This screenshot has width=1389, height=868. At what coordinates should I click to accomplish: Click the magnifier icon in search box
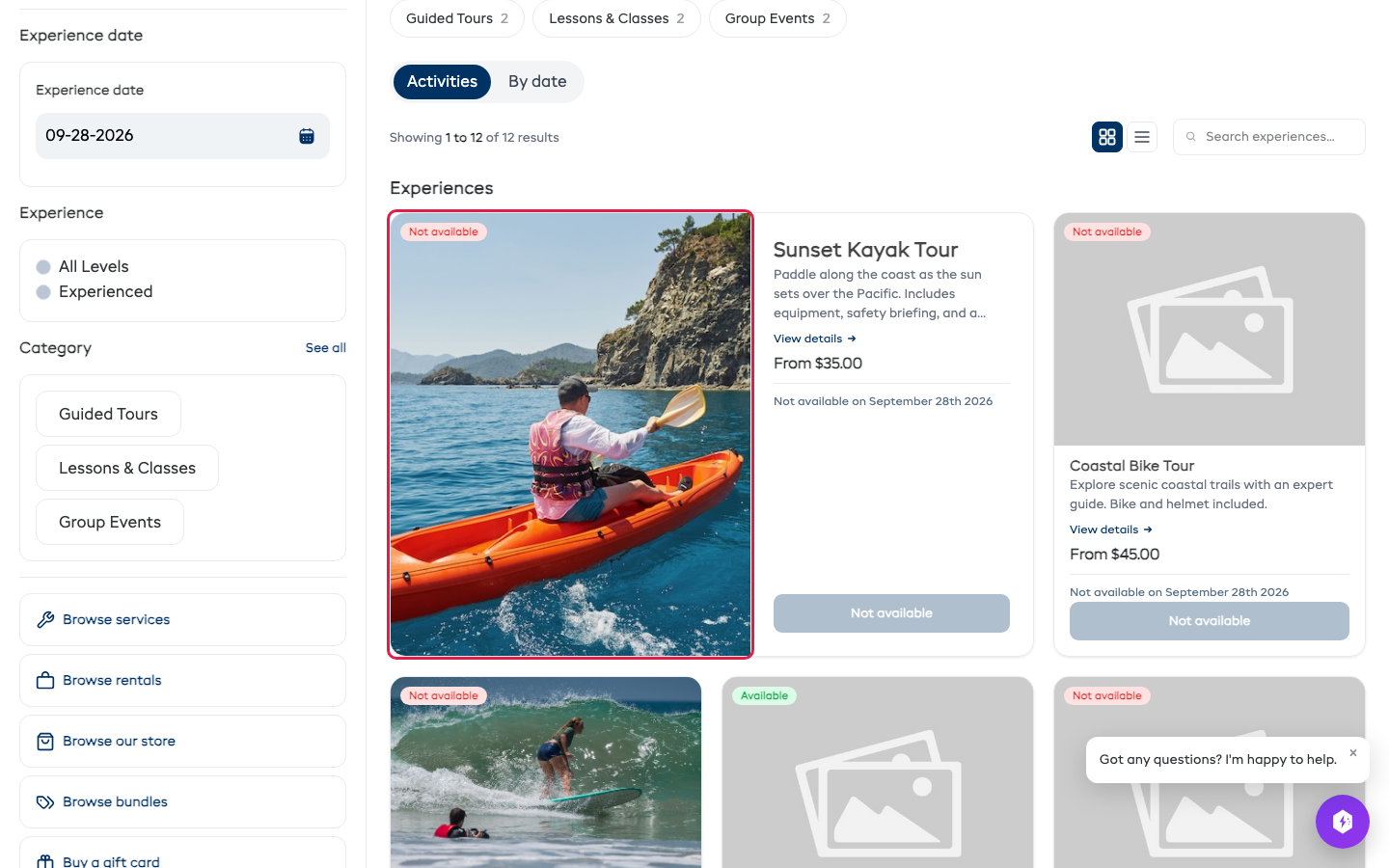[x=1191, y=137]
